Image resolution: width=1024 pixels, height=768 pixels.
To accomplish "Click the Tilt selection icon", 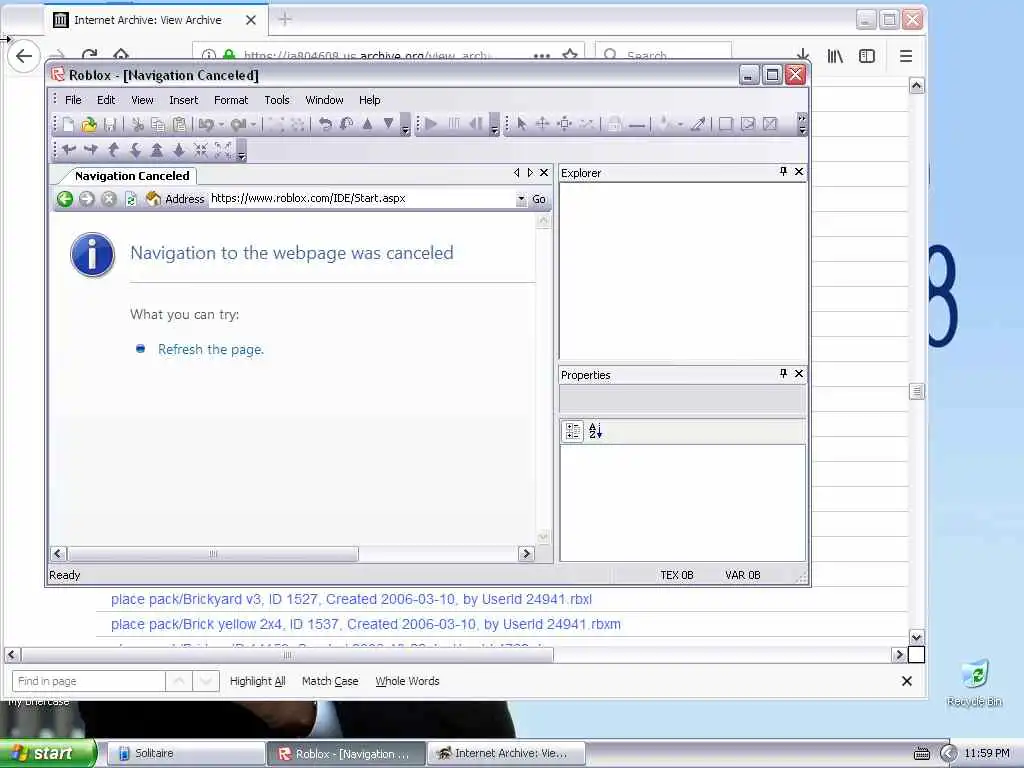I will [x=346, y=124].
